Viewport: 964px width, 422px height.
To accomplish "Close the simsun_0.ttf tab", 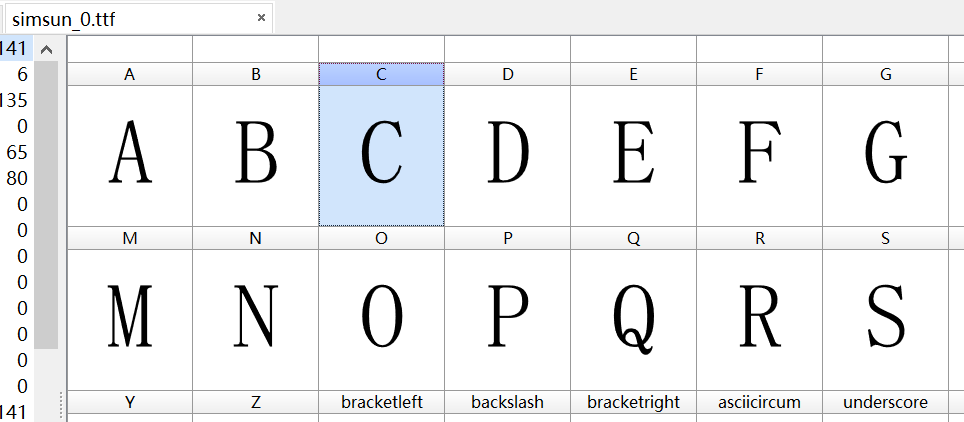I will tap(262, 18).
